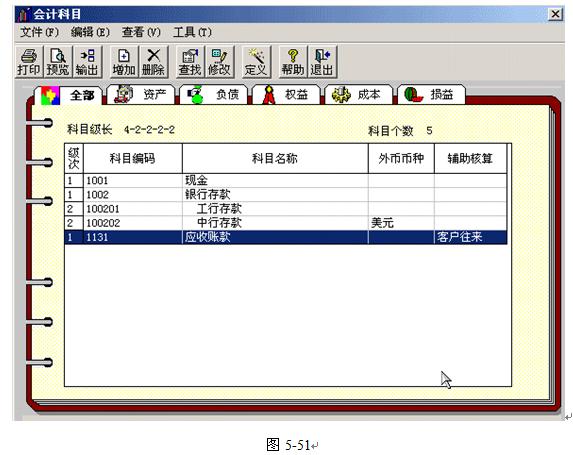
Task: Add a new account with 增加
Action: 124,61
